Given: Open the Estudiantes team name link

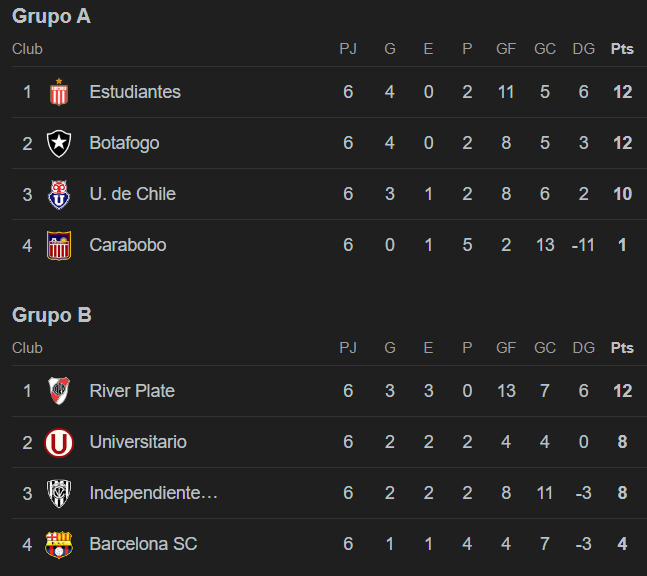Looking at the screenshot, I should pyautogui.click(x=135, y=92).
